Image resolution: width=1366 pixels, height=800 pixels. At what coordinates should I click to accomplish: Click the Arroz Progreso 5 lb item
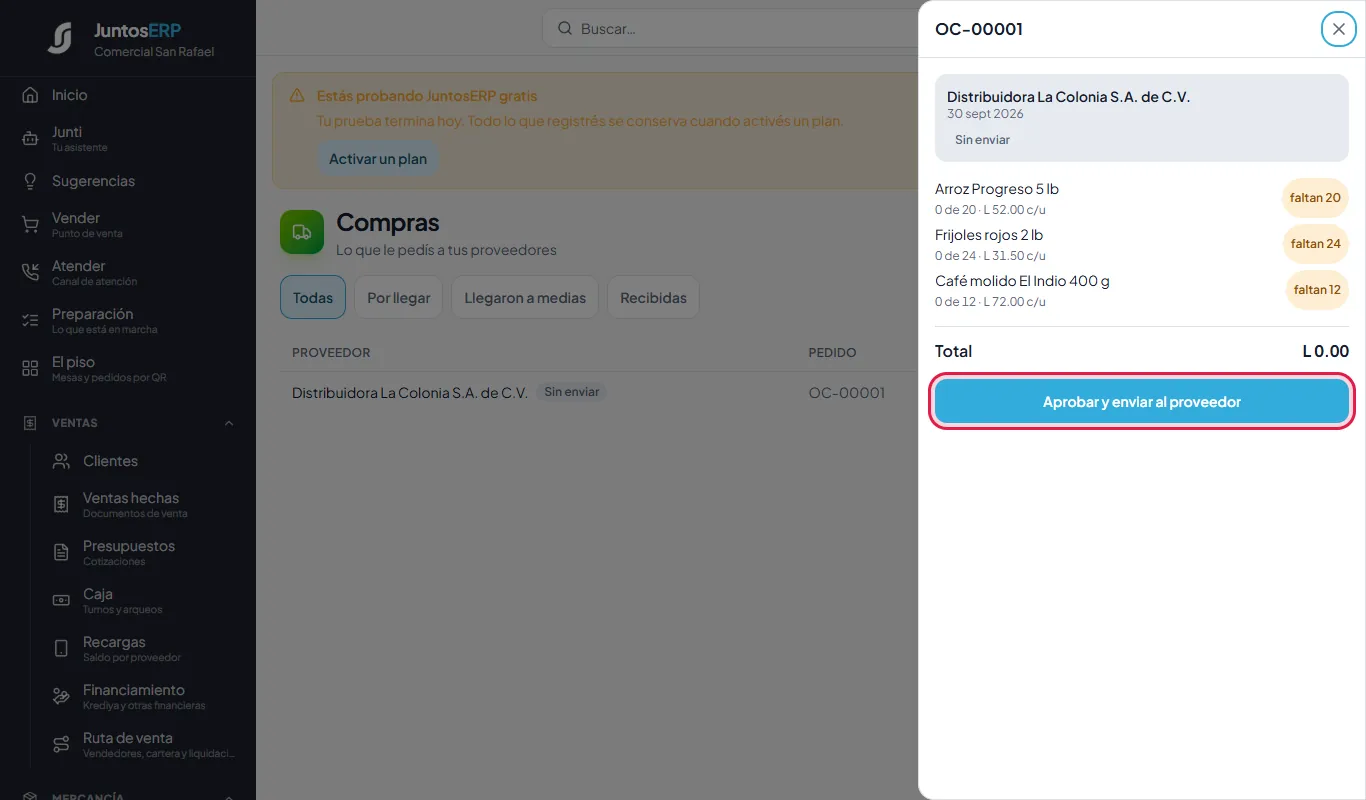pos(997,189)
